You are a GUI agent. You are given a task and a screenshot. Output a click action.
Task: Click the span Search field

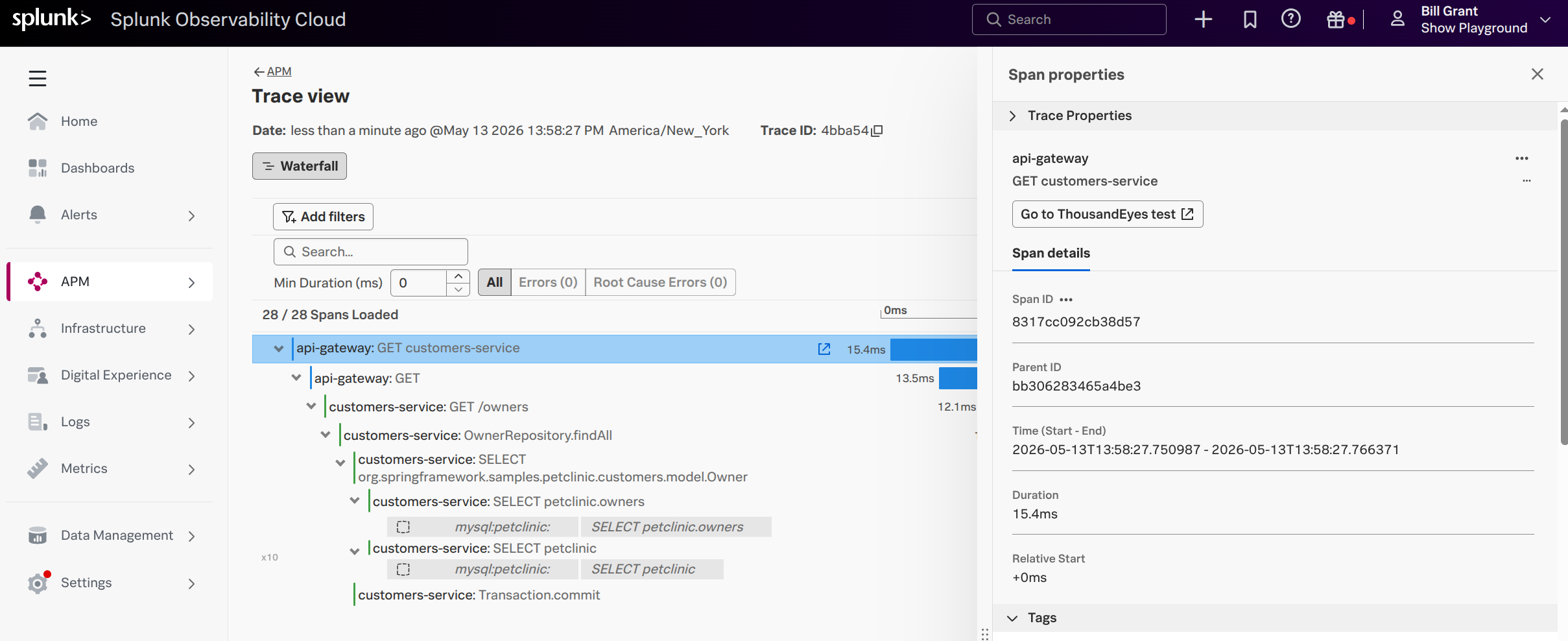pos(371,252)
